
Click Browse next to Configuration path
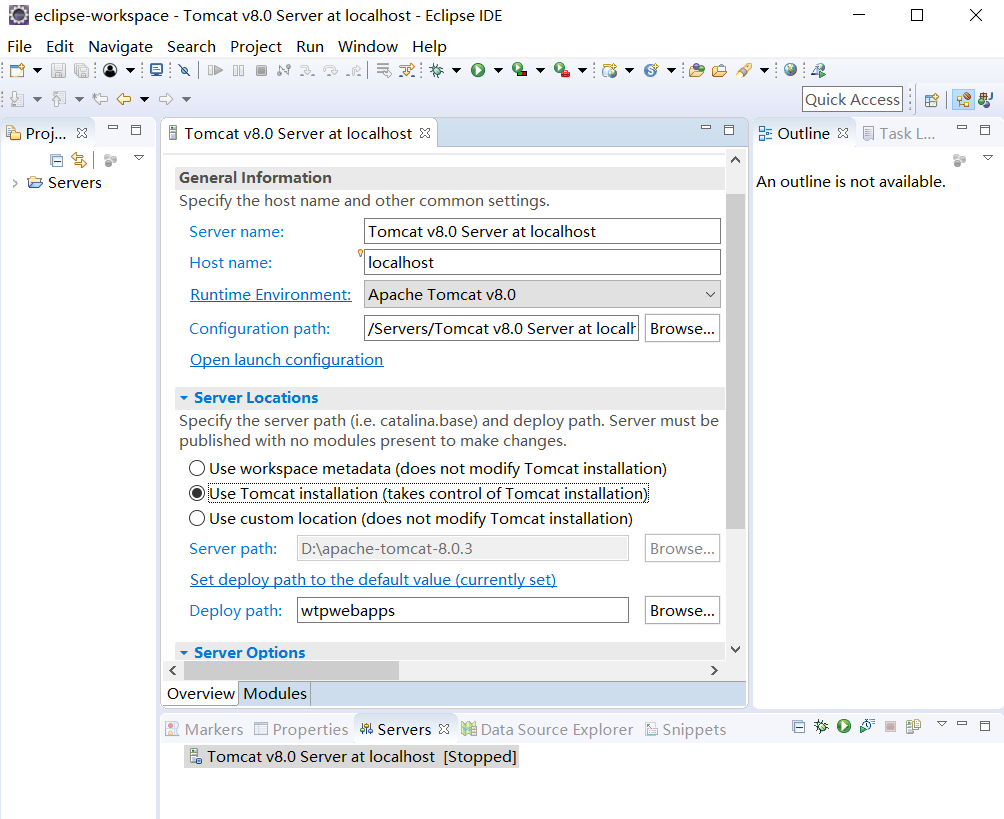[682, 328]
